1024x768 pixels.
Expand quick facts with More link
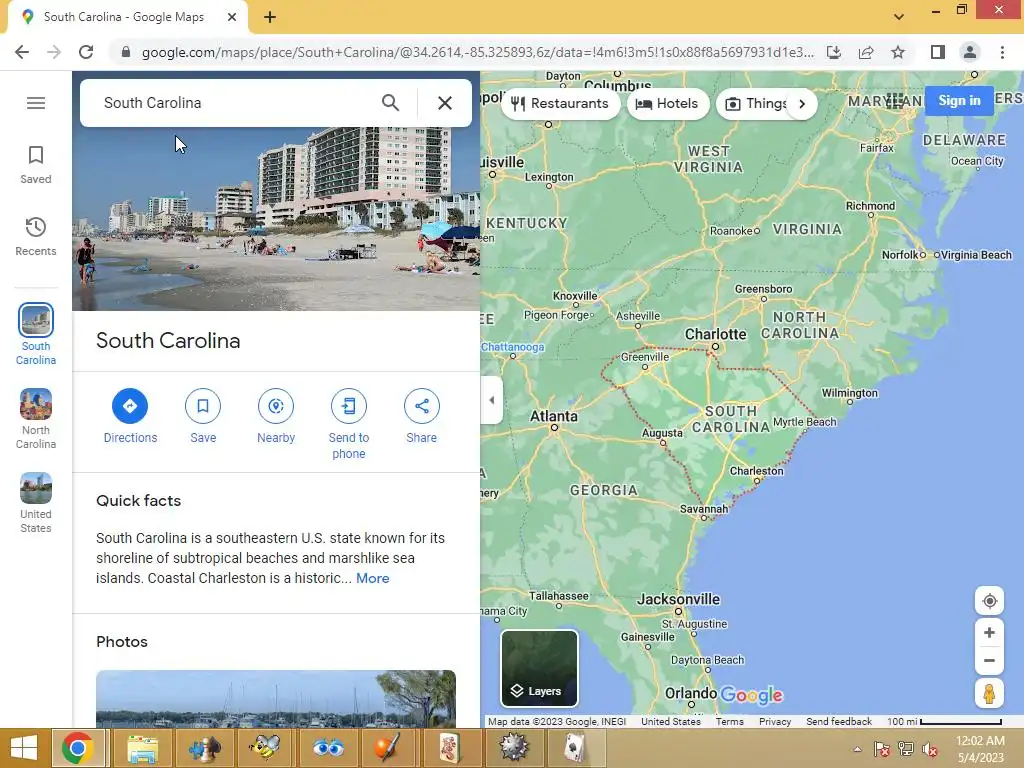tap(372, 579)
